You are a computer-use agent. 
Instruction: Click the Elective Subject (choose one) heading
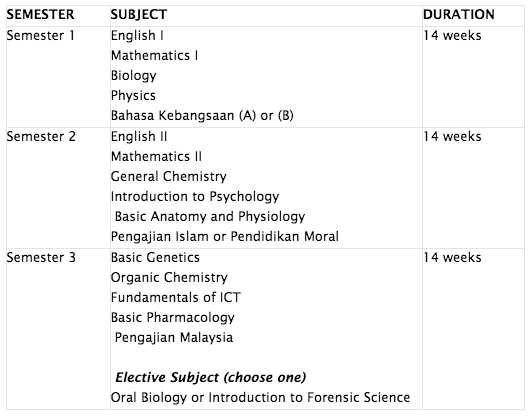tap(211, 377)
